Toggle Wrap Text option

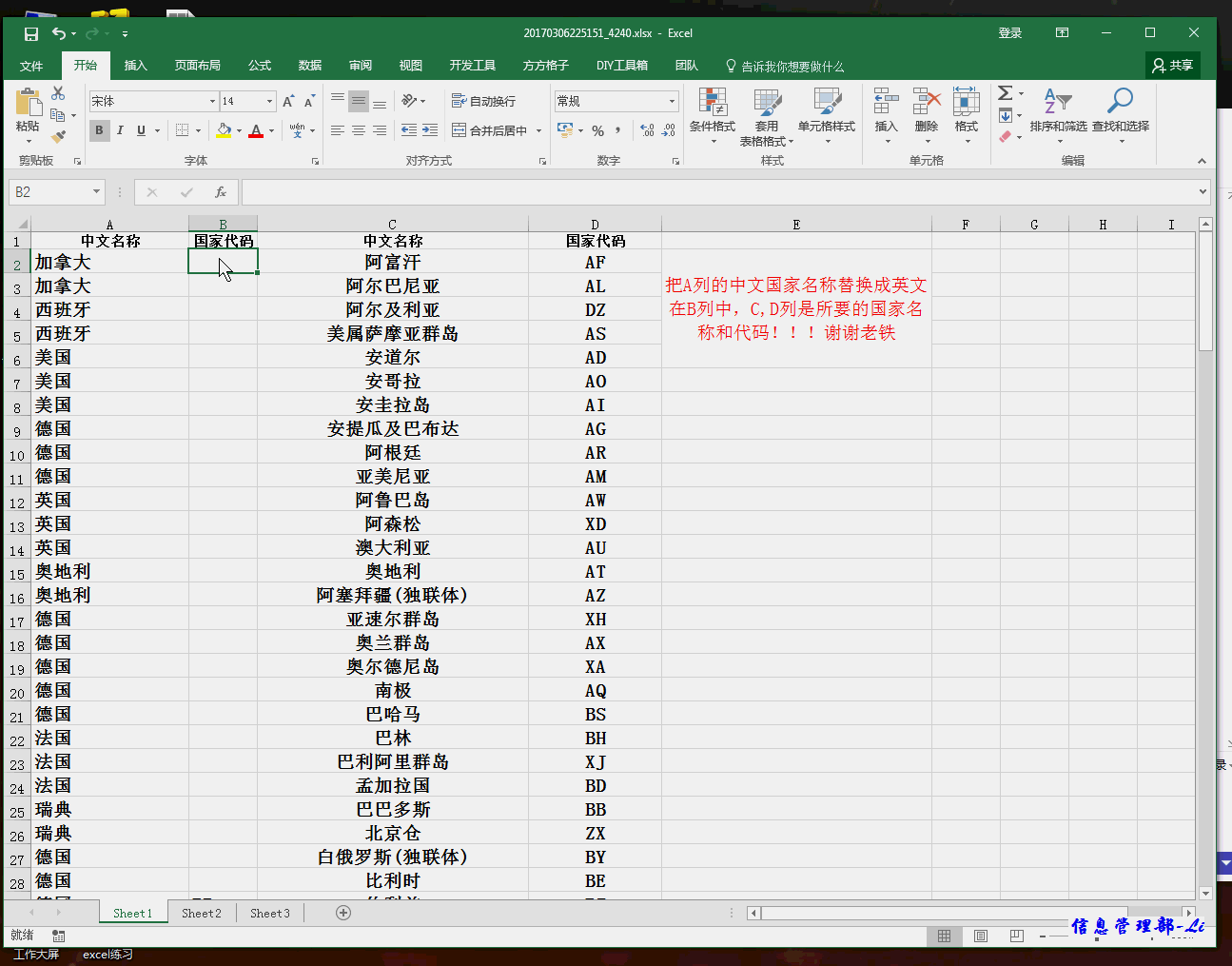483,101
